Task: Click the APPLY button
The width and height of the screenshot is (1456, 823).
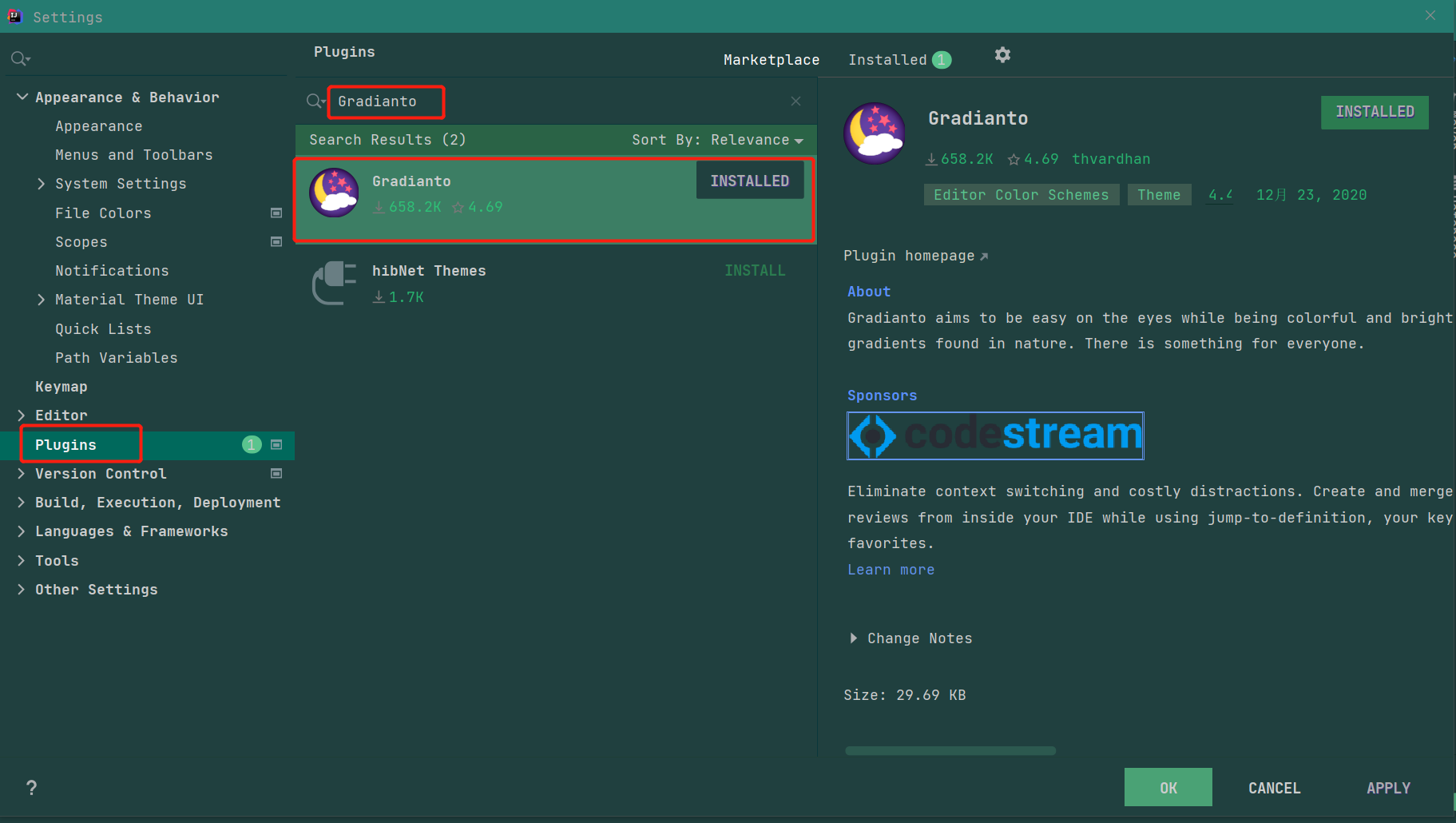Action: point(1388,788)
